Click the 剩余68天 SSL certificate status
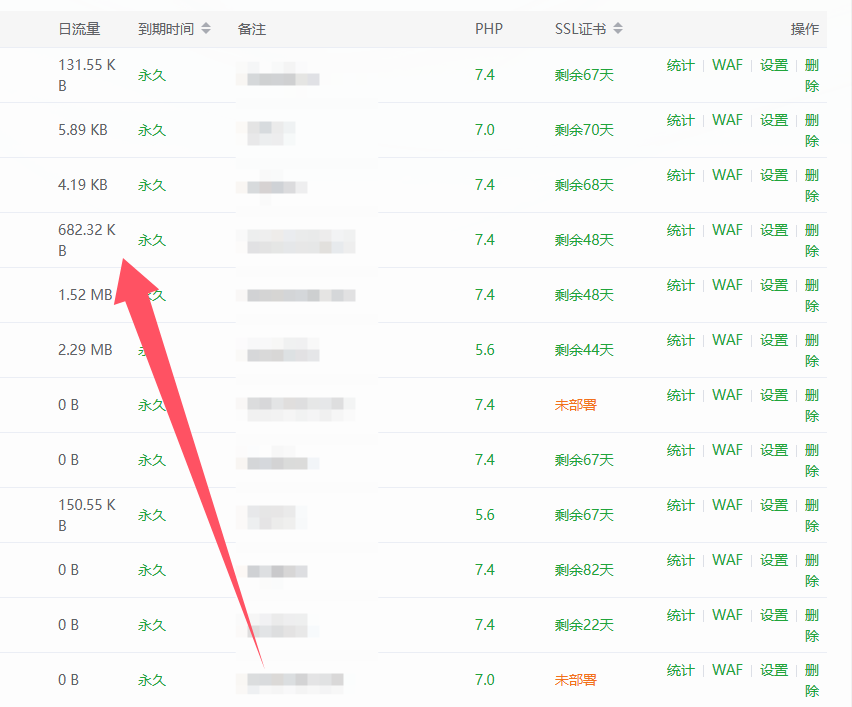The width and height of the screenshot is (852, 707). point(584,185)
